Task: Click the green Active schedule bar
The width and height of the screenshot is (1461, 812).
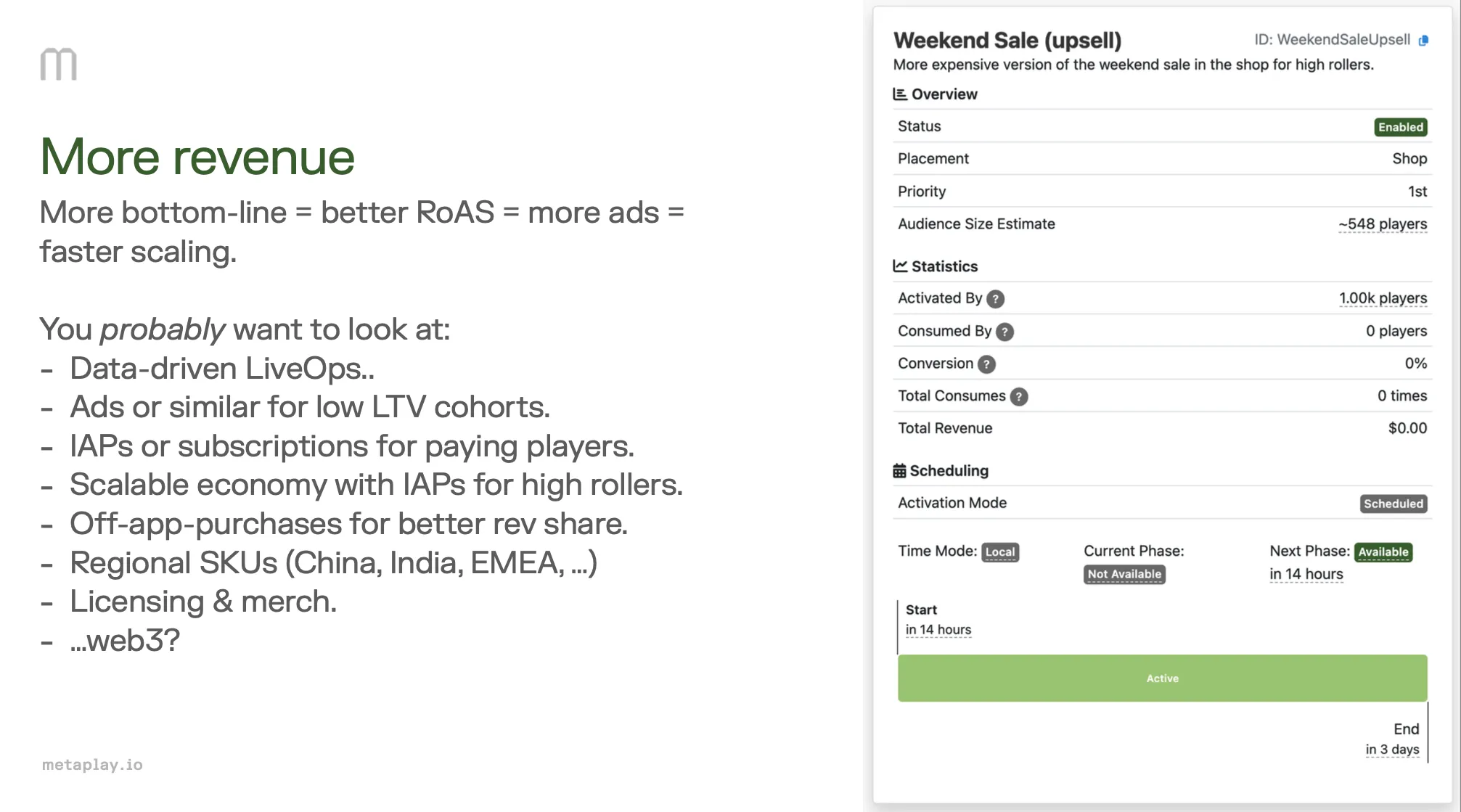Action: click(x=1162, y=678)
